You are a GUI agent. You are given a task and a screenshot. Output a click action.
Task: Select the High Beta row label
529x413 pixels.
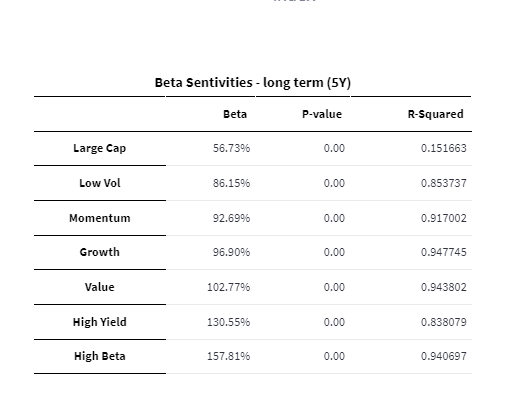pos(100,356)
